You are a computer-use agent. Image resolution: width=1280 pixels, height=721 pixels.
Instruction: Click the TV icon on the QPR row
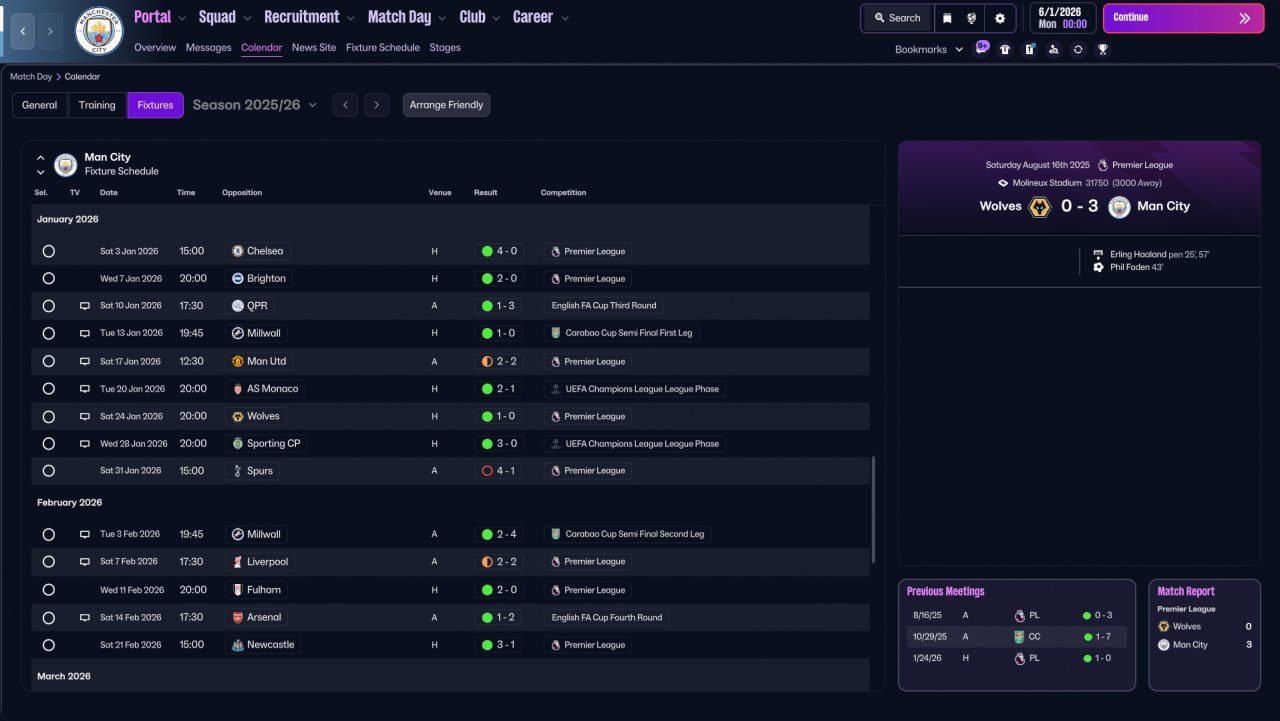coord(85,306)
